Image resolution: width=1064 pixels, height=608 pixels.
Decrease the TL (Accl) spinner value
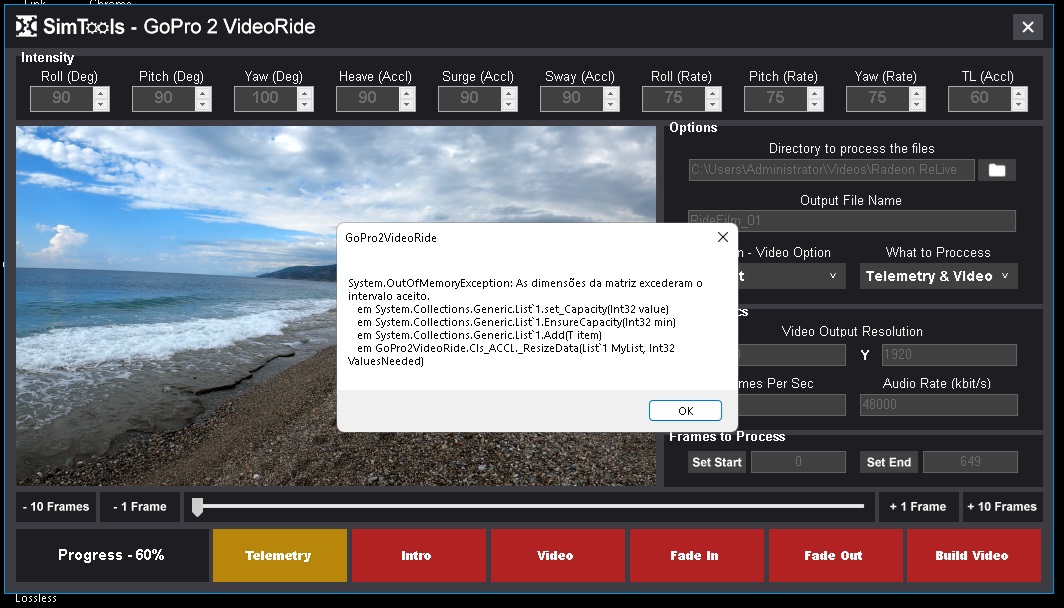(x=1019, y=104)
